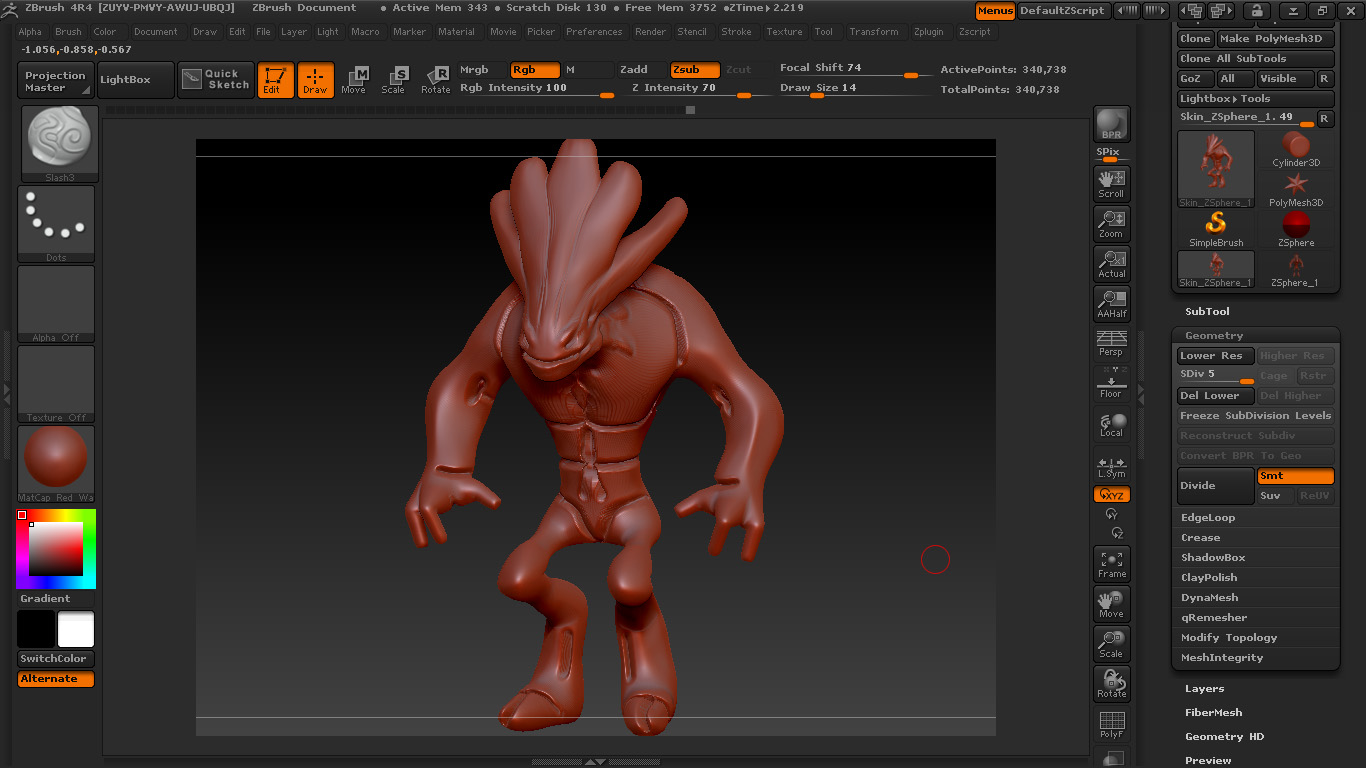Select the ZSphere tool
Image resolution: width=1366 pixels, height=768 pixels.
point(1296,229)
